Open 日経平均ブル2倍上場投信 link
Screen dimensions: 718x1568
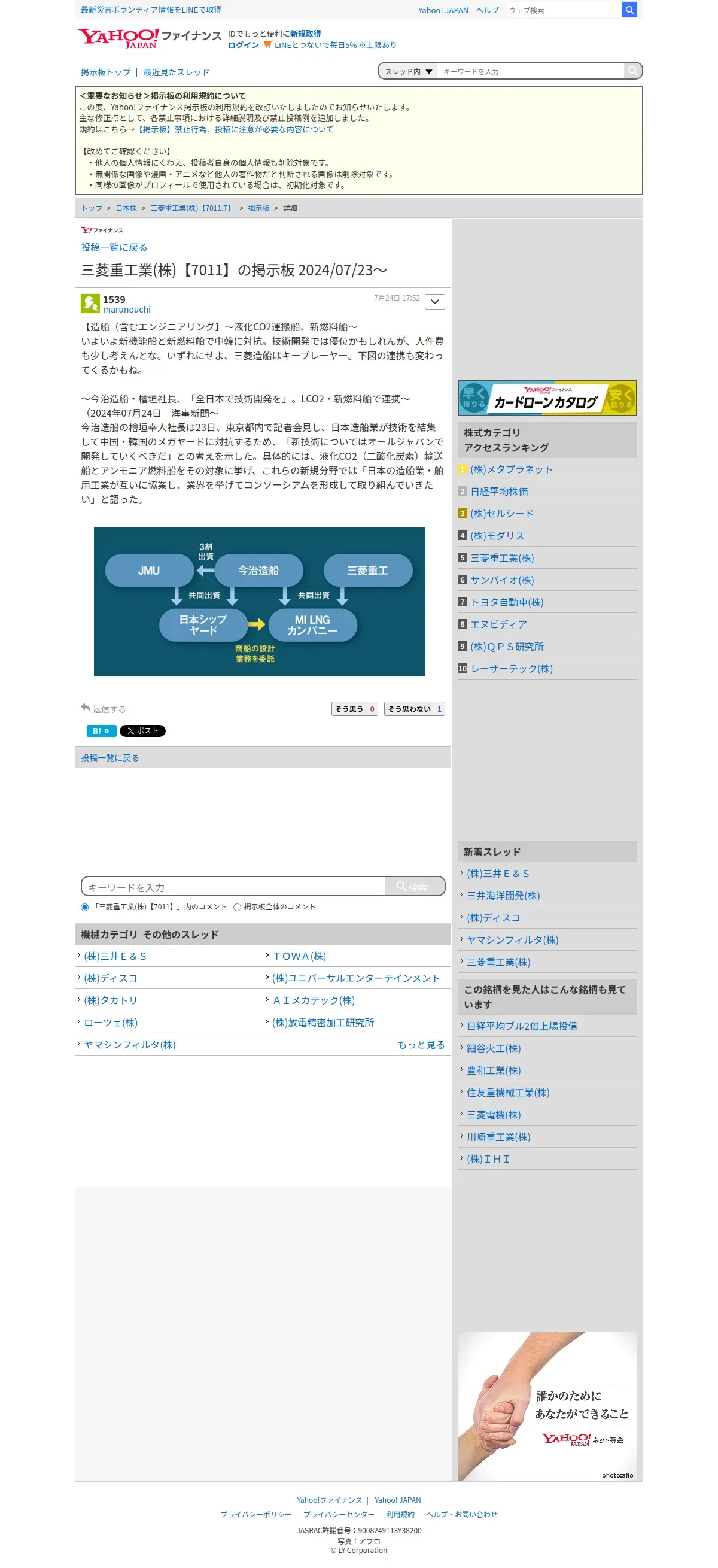coord(522,1026)
